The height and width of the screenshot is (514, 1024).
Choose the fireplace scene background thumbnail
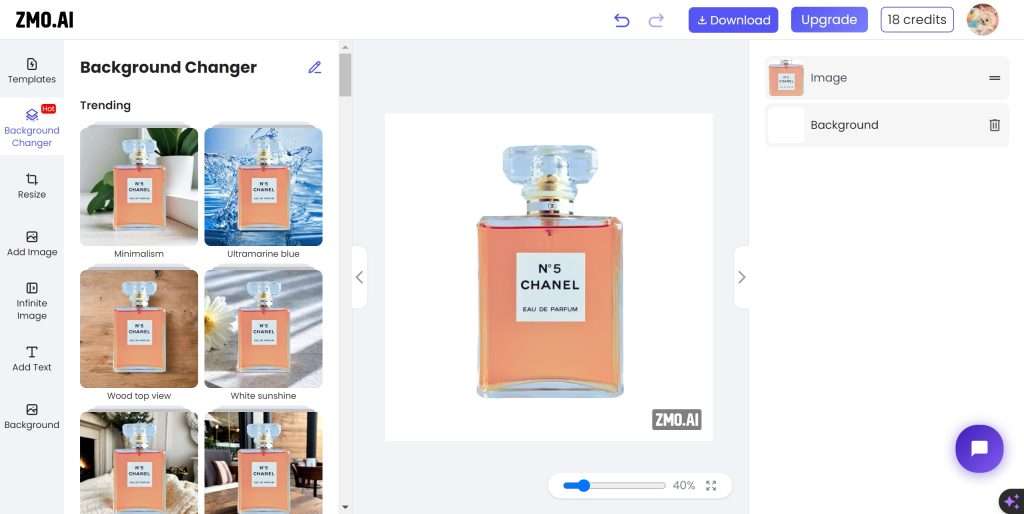[x=138, y=462]
